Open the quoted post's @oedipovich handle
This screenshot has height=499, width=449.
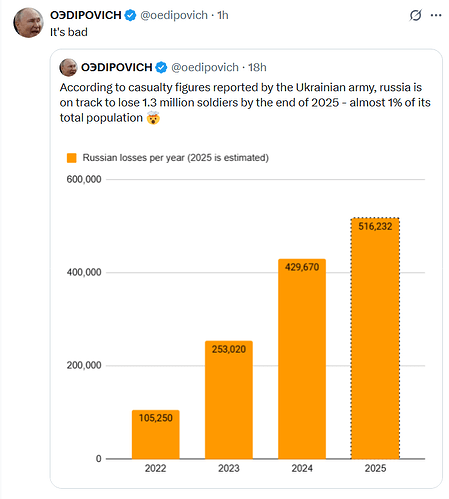click(205, 67)
